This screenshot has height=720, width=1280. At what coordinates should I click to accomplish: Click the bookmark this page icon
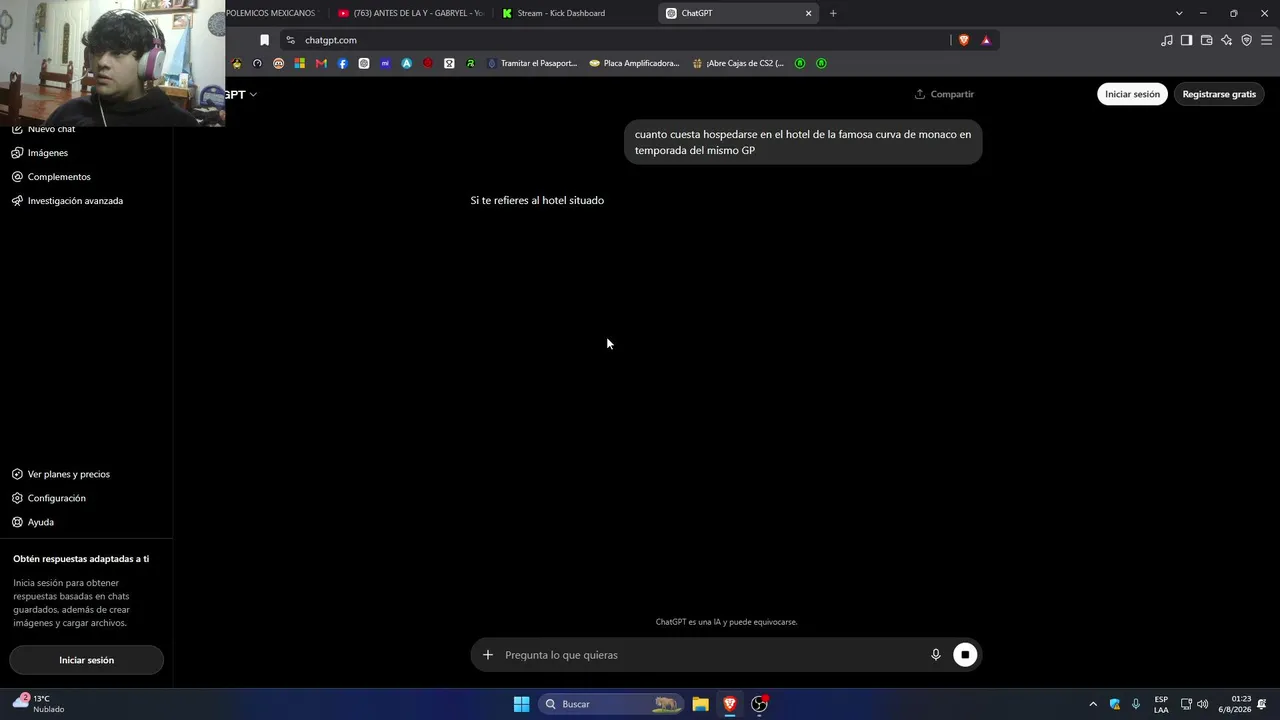(264, 40)
